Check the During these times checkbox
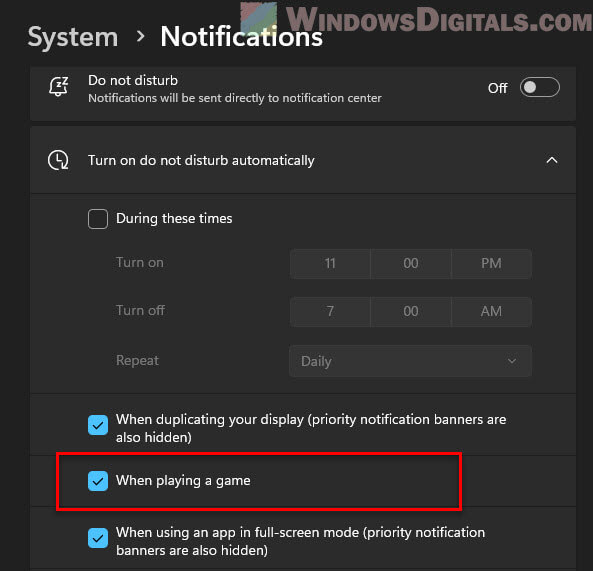 pos(98,219)
